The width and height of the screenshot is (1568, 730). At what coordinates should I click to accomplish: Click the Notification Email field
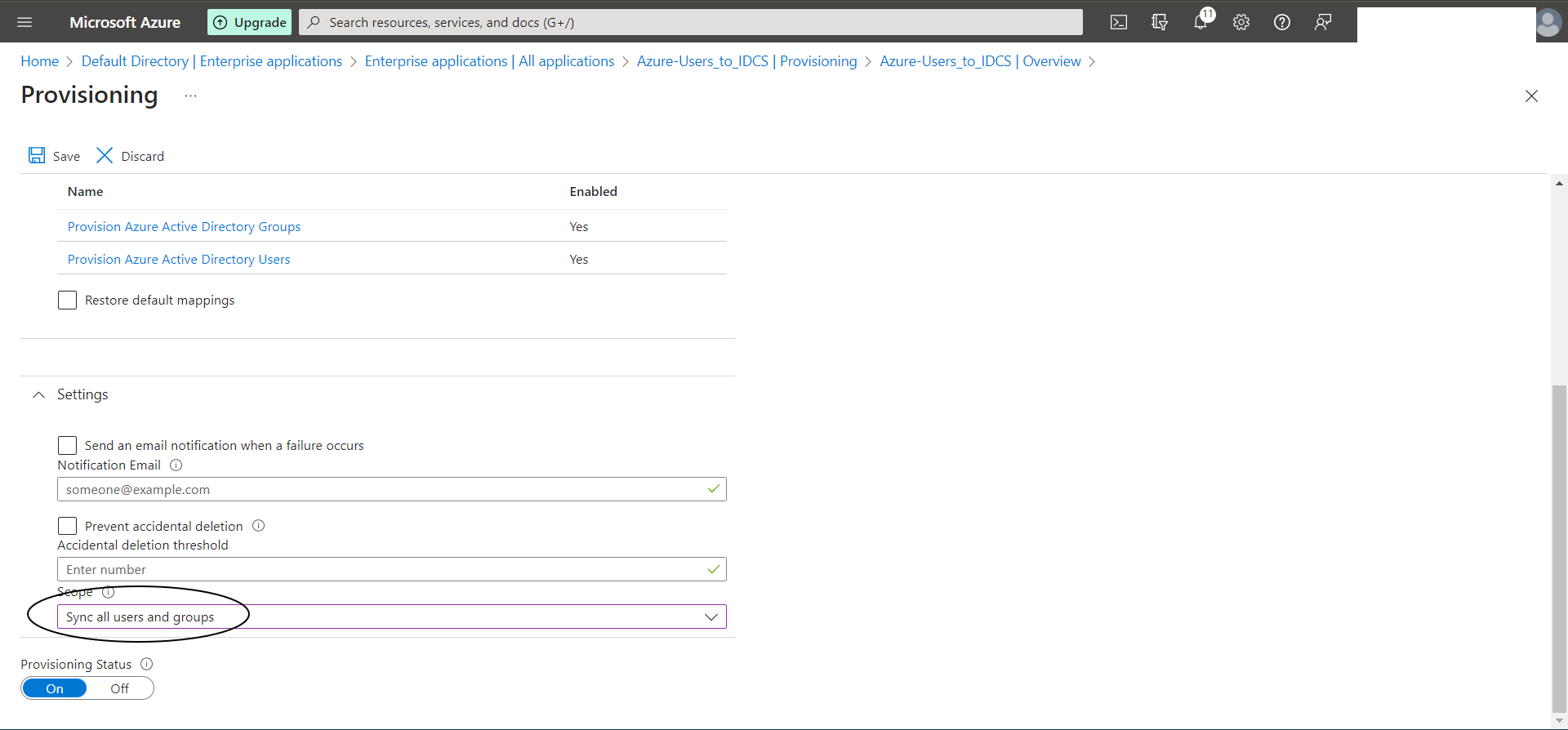392,489
